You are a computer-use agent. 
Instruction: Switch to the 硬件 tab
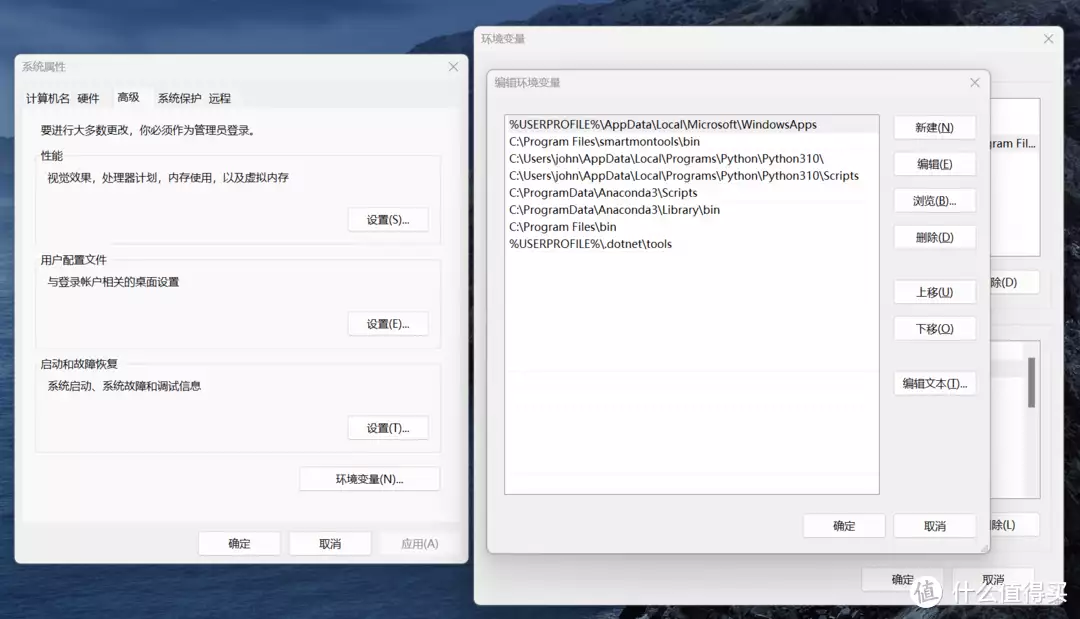click(88, 98)
